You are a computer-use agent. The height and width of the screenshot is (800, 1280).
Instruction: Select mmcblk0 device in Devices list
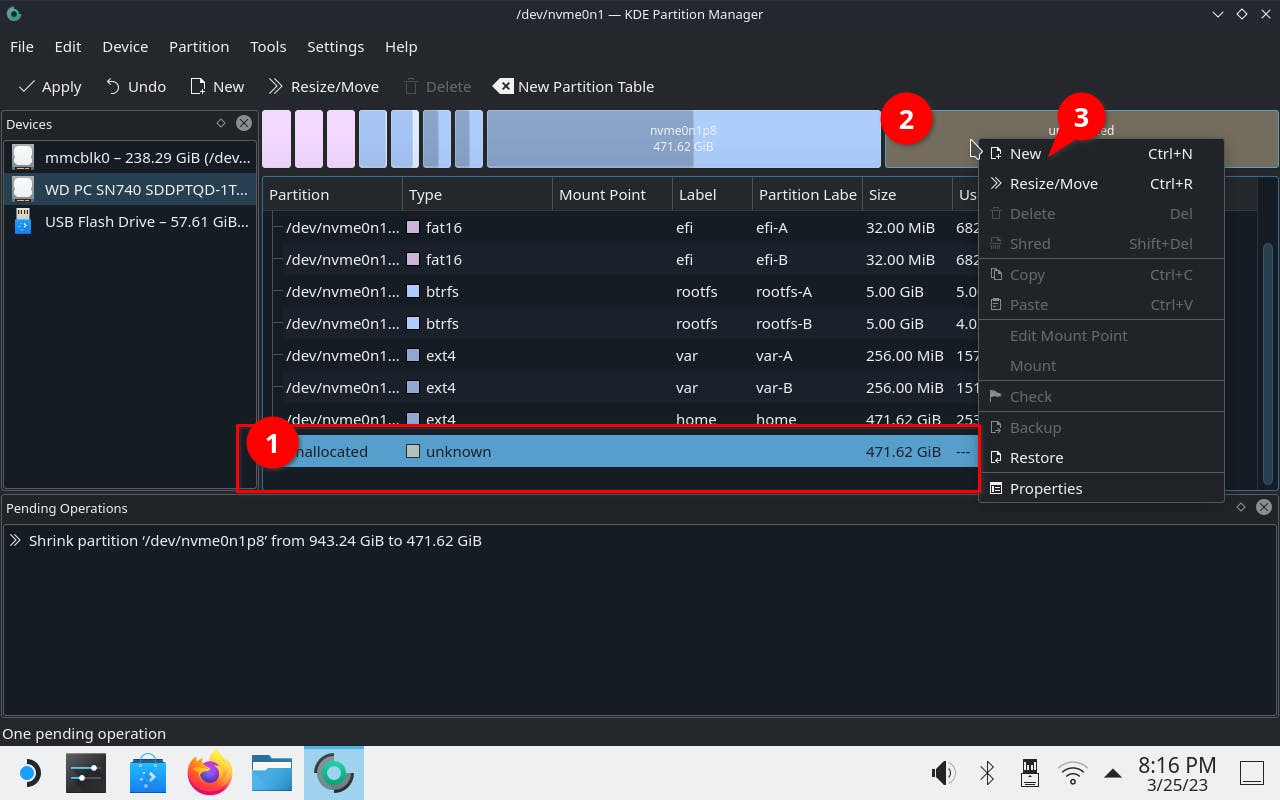point(130,157)
